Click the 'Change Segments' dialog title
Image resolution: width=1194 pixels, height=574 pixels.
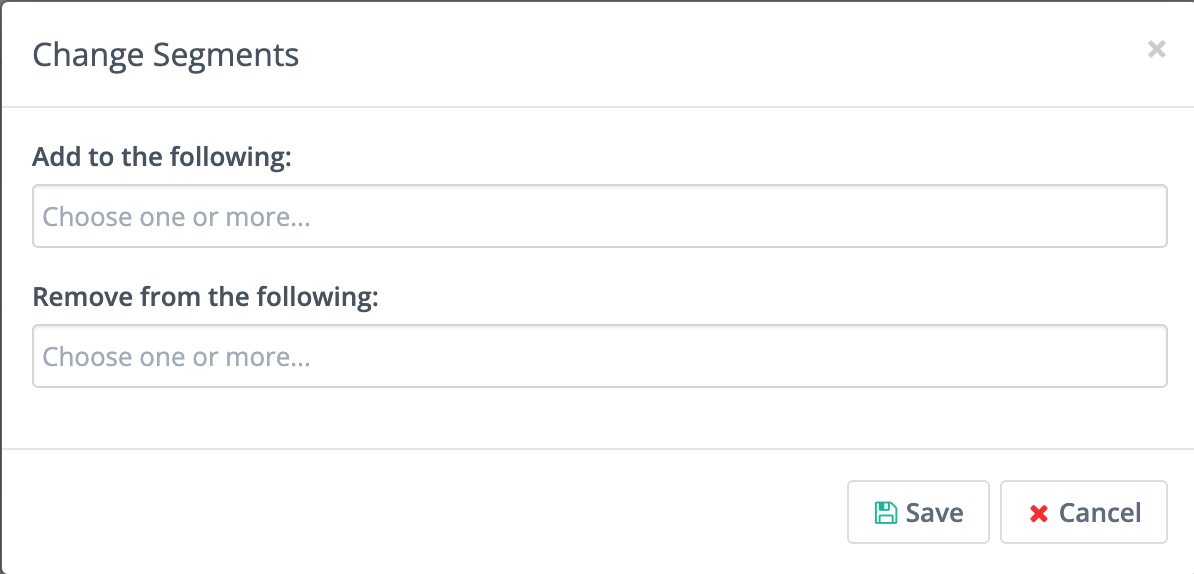coord(166,54)
